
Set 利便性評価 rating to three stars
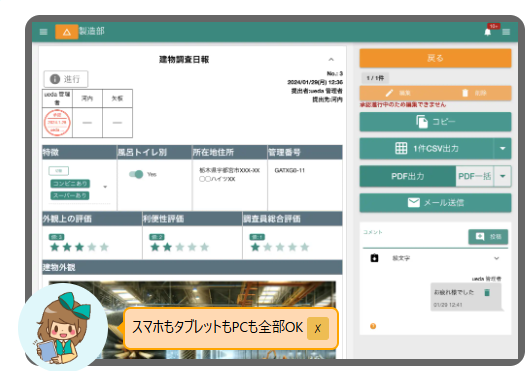click(180, 247)
